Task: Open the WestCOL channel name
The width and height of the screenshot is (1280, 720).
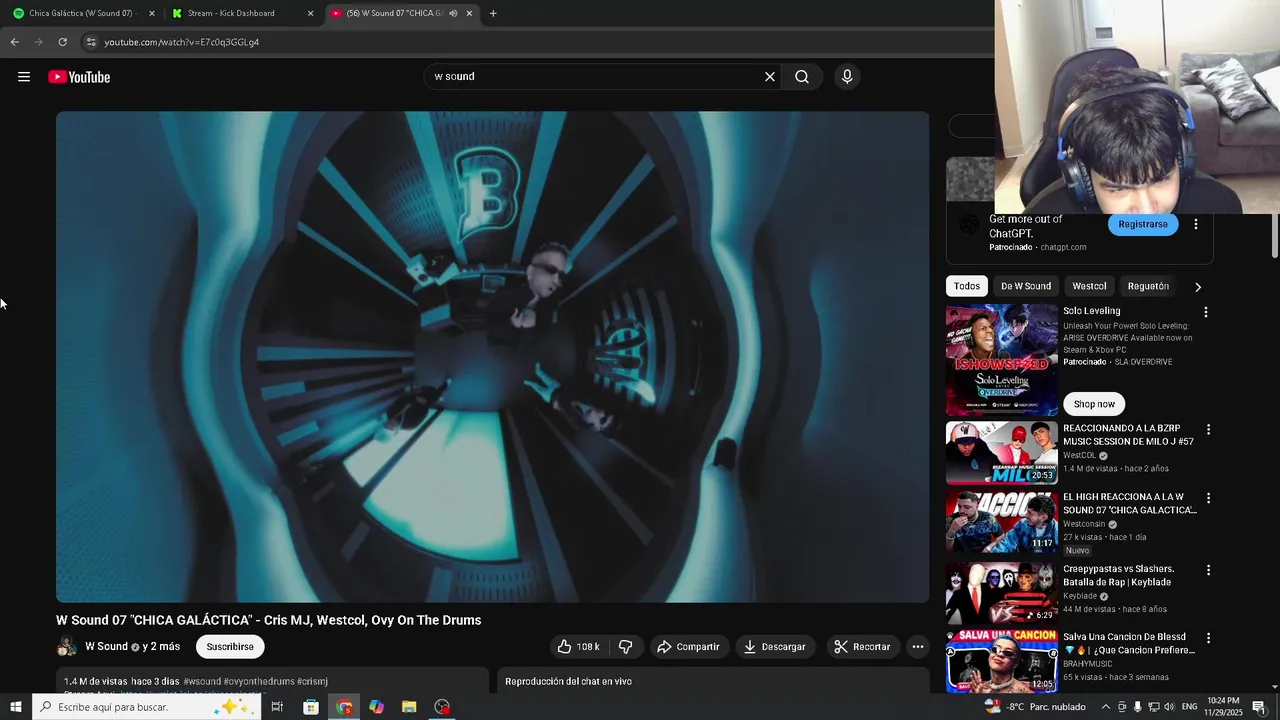Action: point(1080,456)
